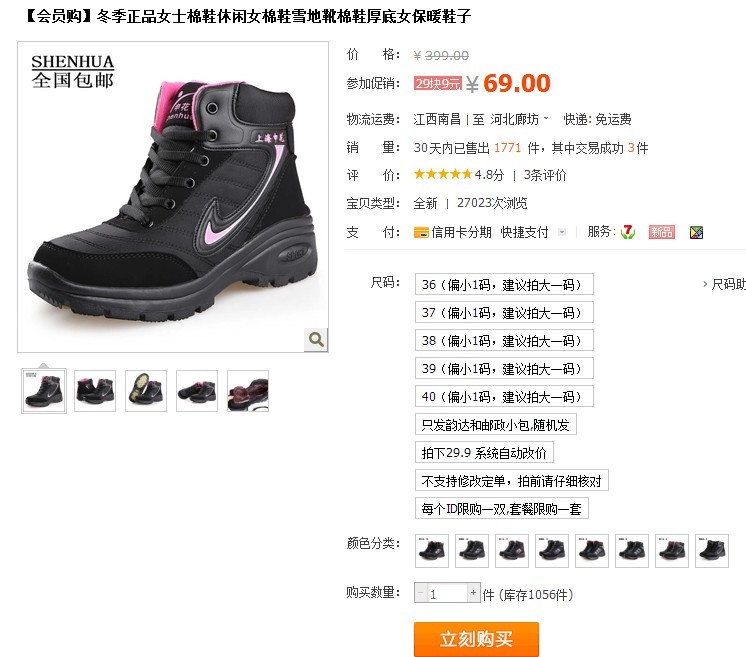746x657 pixels.
Task: Click the plus button to increase quantity
Action: (x=473, y=593)
